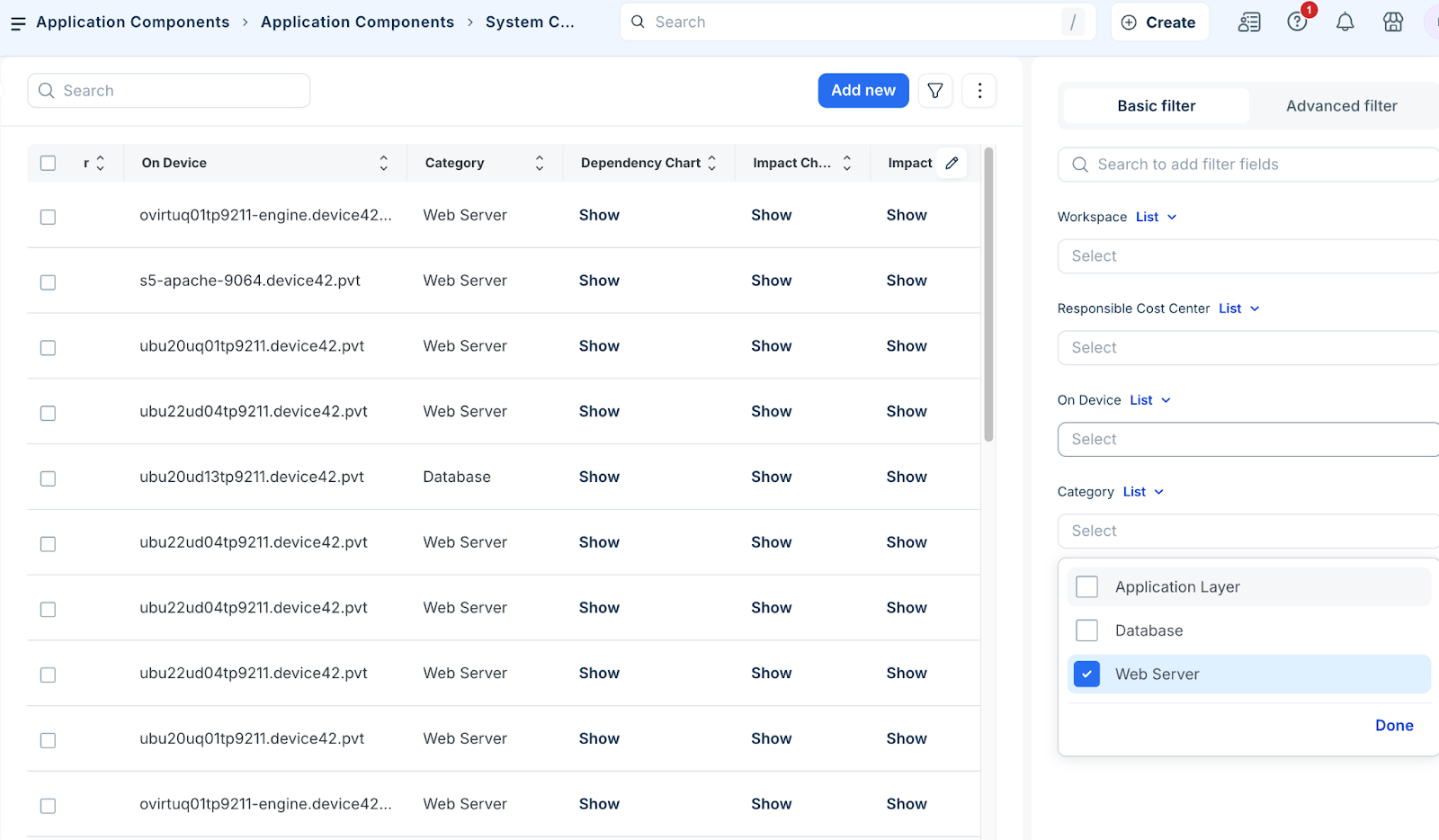The image size is (1439, 840).
Task: Open the System C... breadcrumb item
Action: [530, 22]
